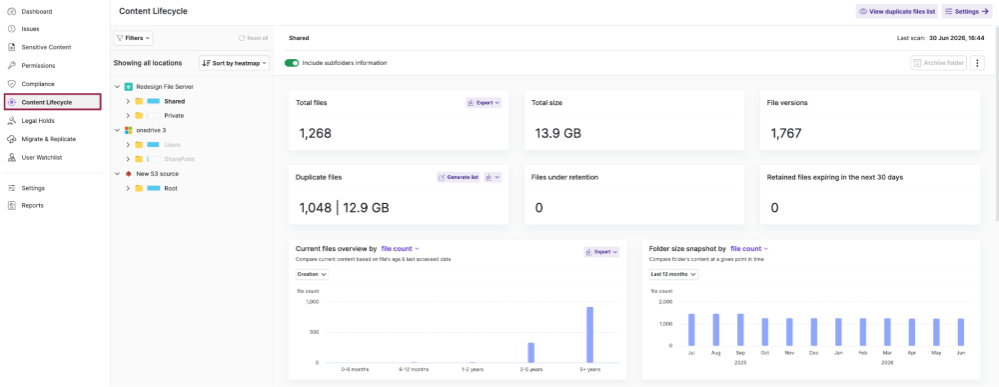Image resolution: width=999 pixels, height=387 pixels.
Task: Click the Settings sliders icon in sidebar
Action: coord(11,188)
